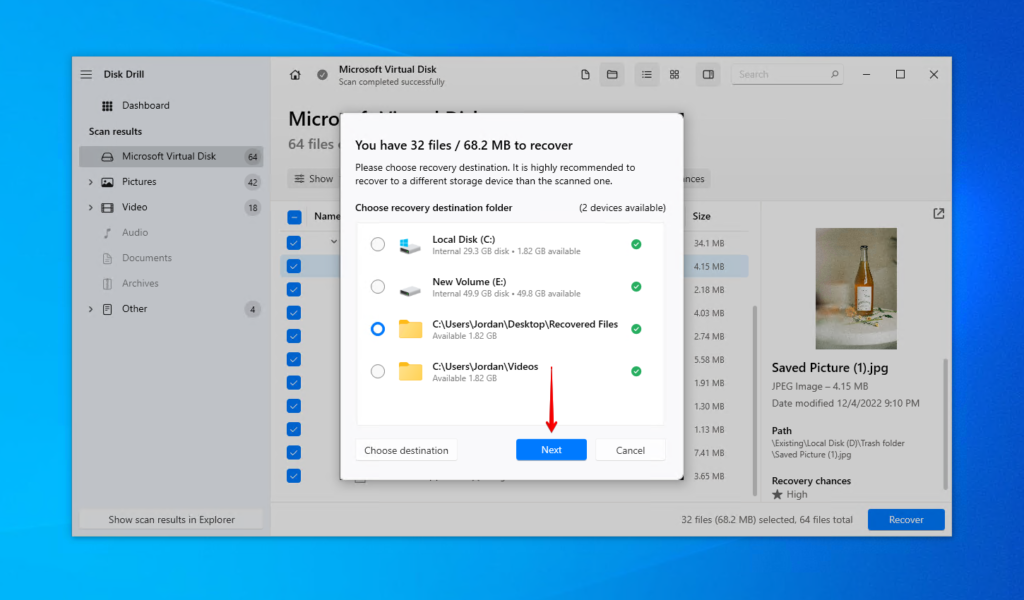Switch to grid view in the toolbar
Screen dimensions: 1024x600
[x=675, y=74]
